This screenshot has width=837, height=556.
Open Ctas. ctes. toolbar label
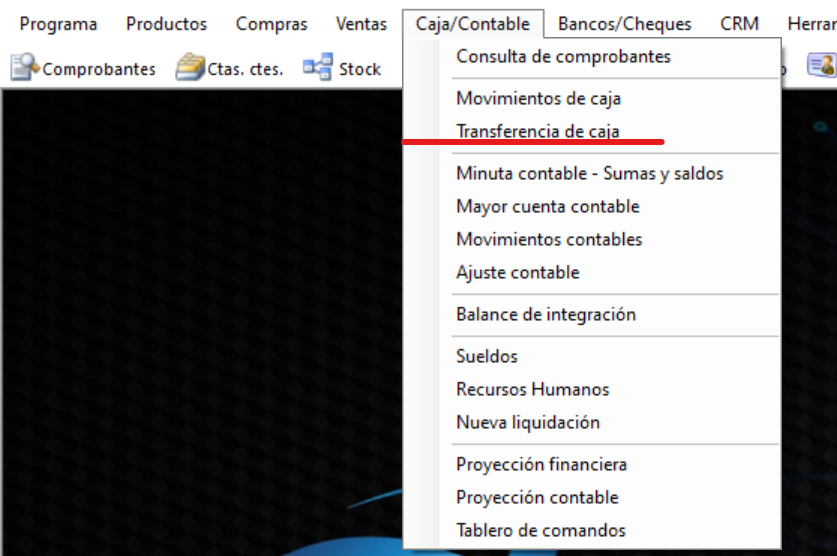pos(245,69)
